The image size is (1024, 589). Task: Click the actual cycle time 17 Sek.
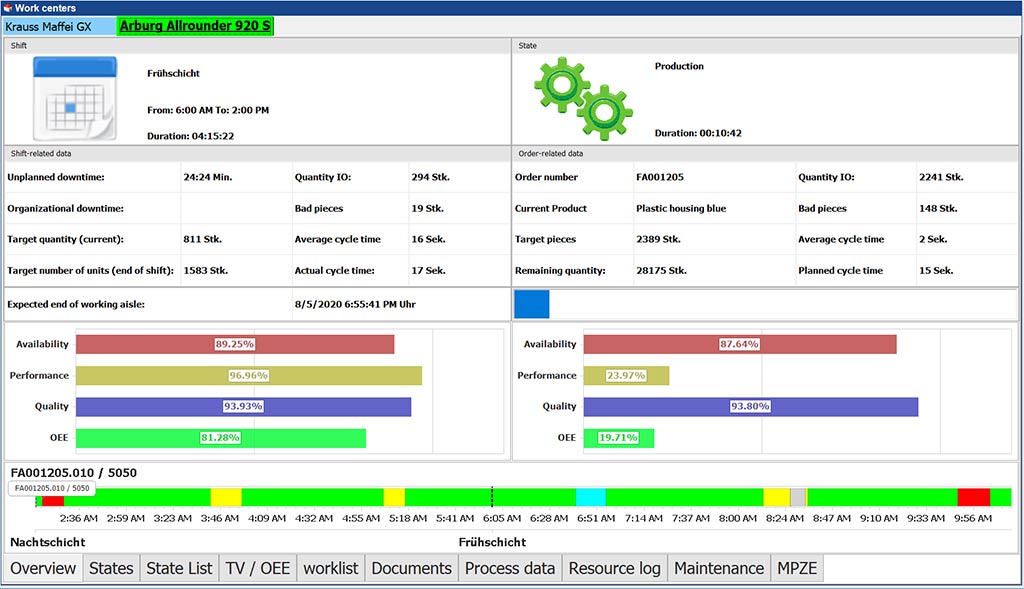(x=428, y=270)
